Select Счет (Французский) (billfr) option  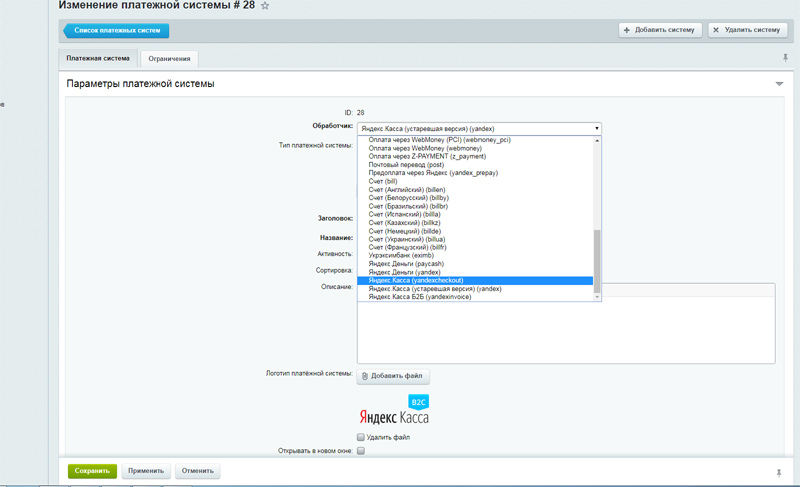coord(476,247)
